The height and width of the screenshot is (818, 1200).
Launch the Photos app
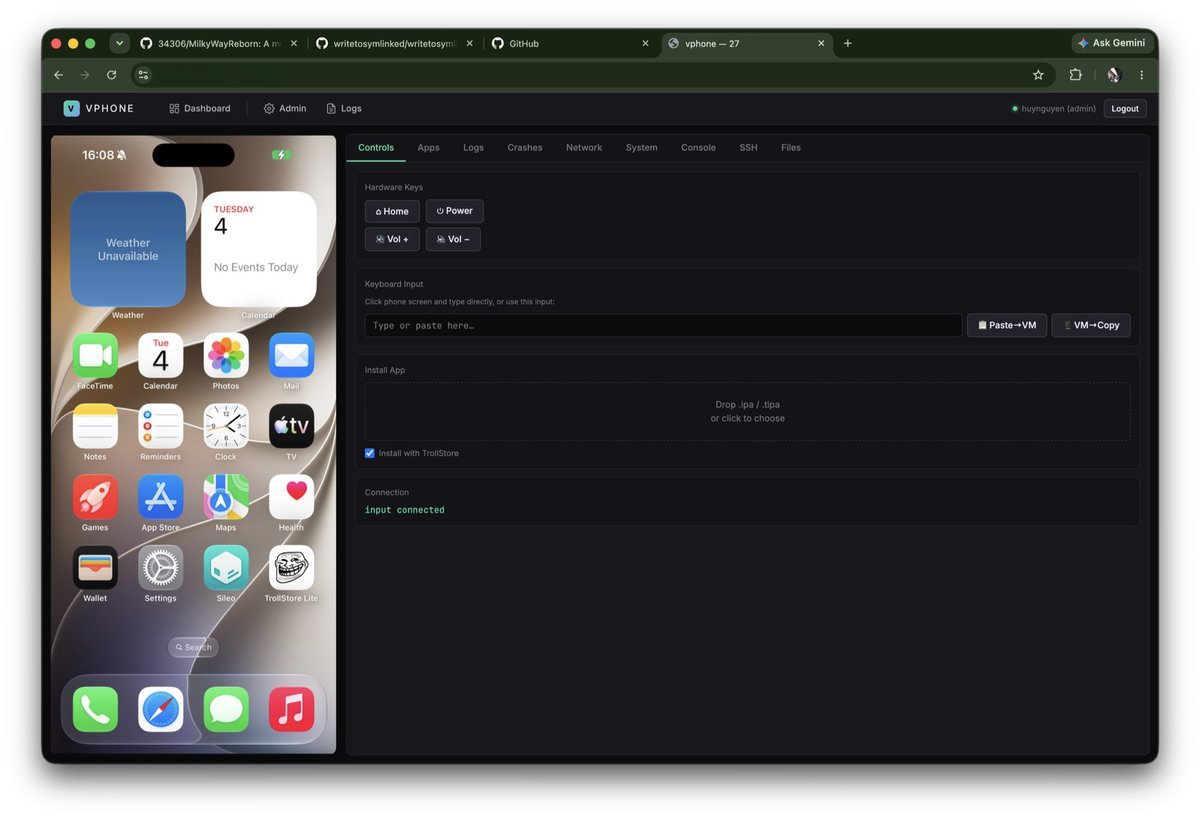click(x=226, y=355)
